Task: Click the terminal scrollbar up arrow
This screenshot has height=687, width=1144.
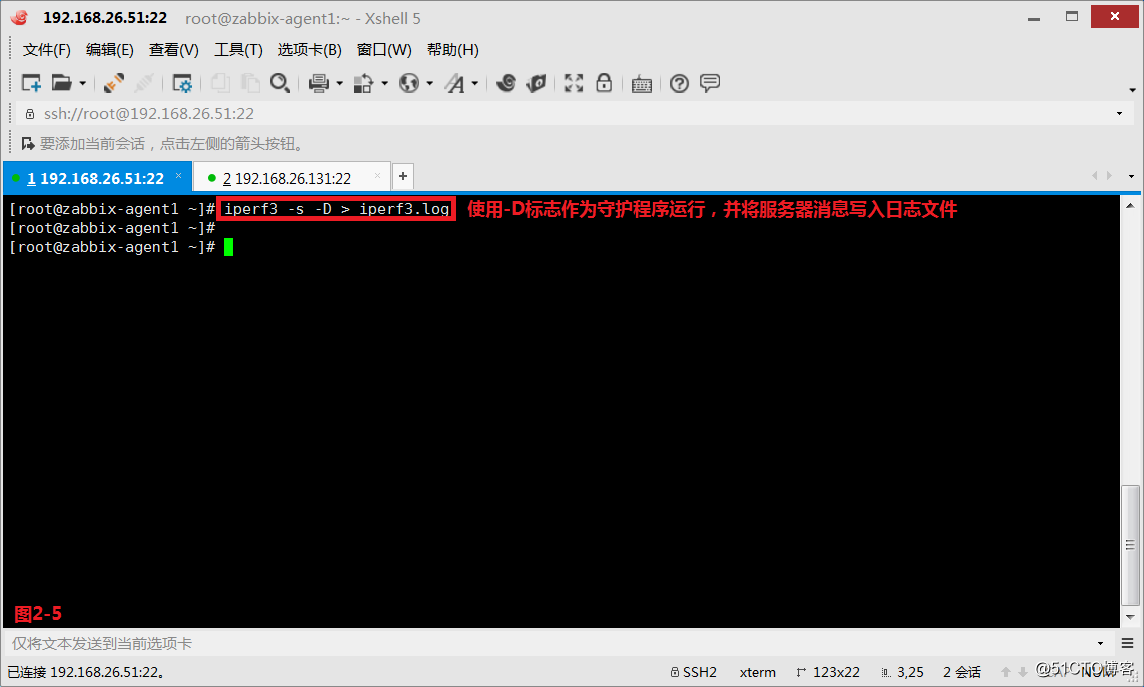Action: click(x=1130, y=206)
